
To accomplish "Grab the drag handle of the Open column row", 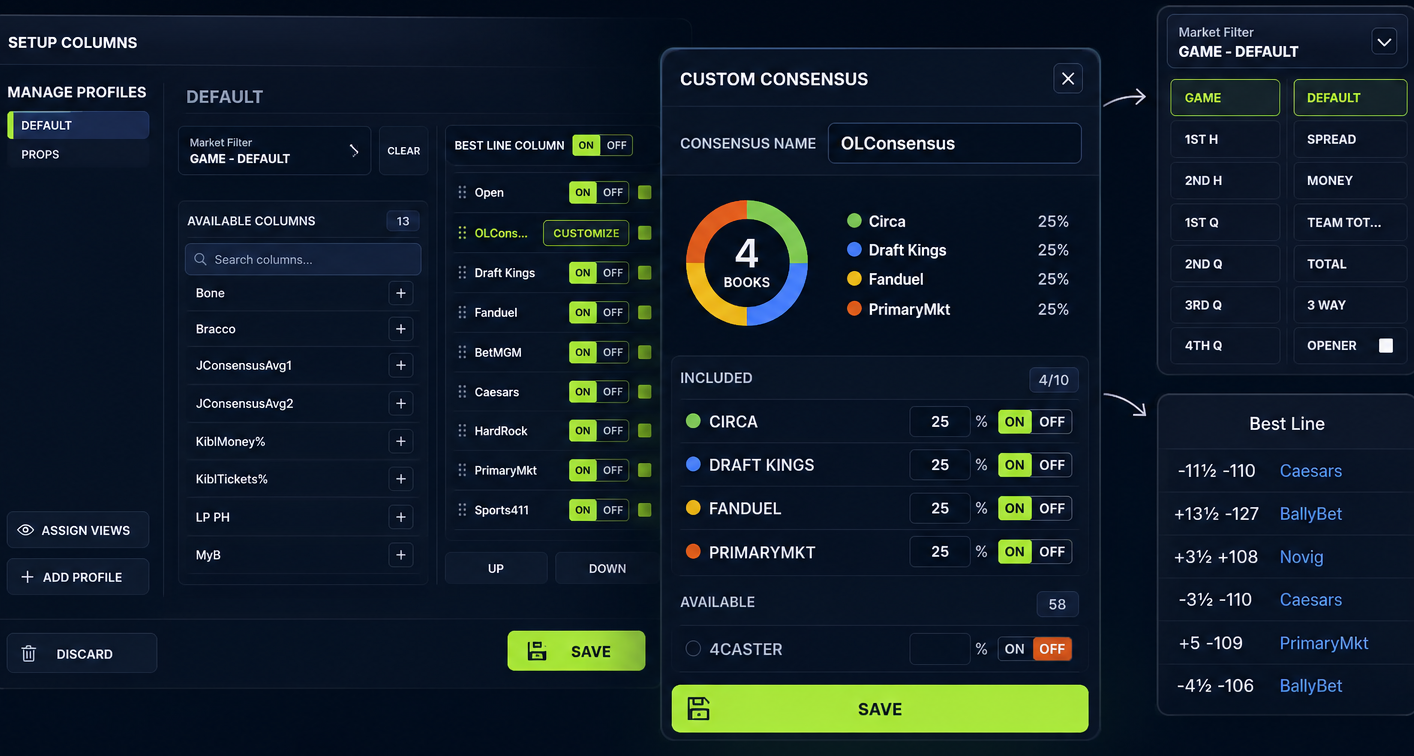I will [462, 192].
